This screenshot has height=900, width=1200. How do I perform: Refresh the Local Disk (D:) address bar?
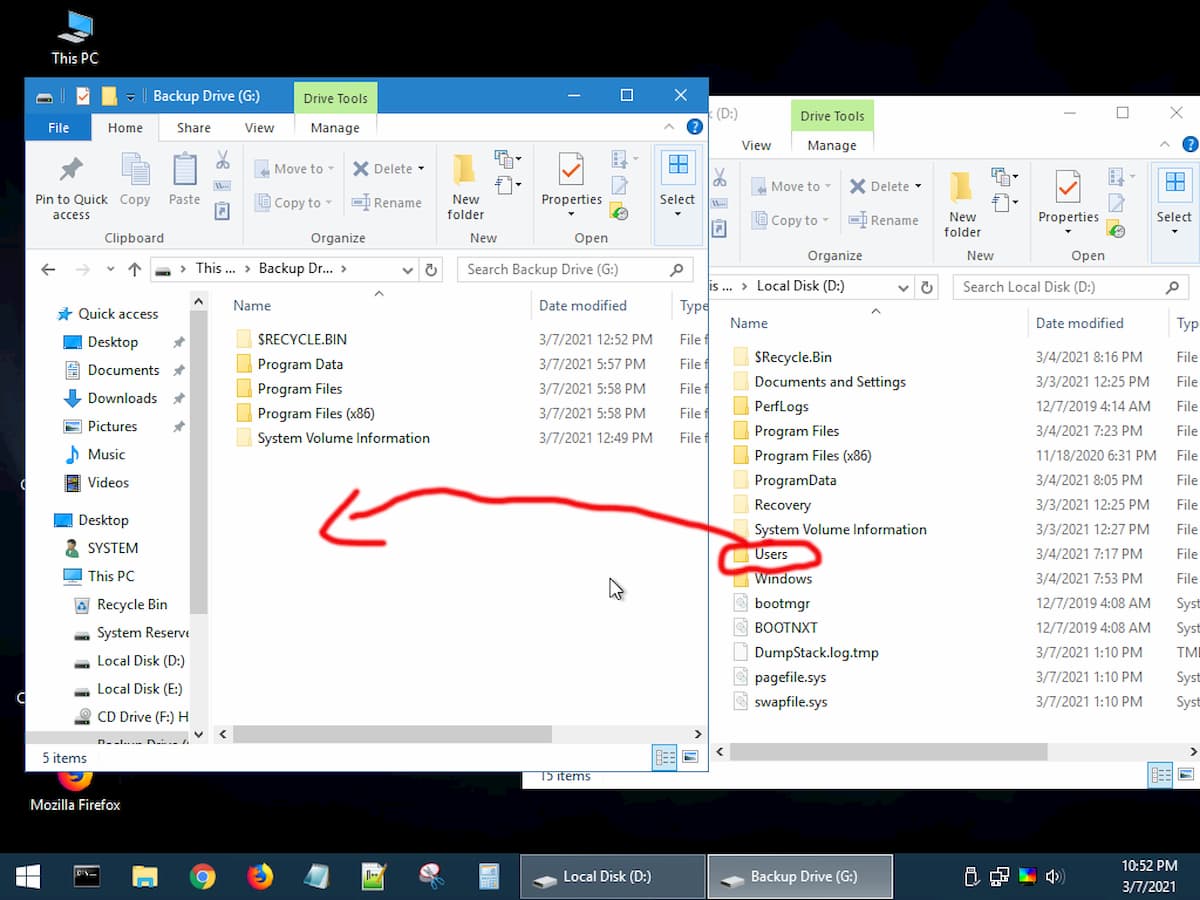[x=927, y=287]
